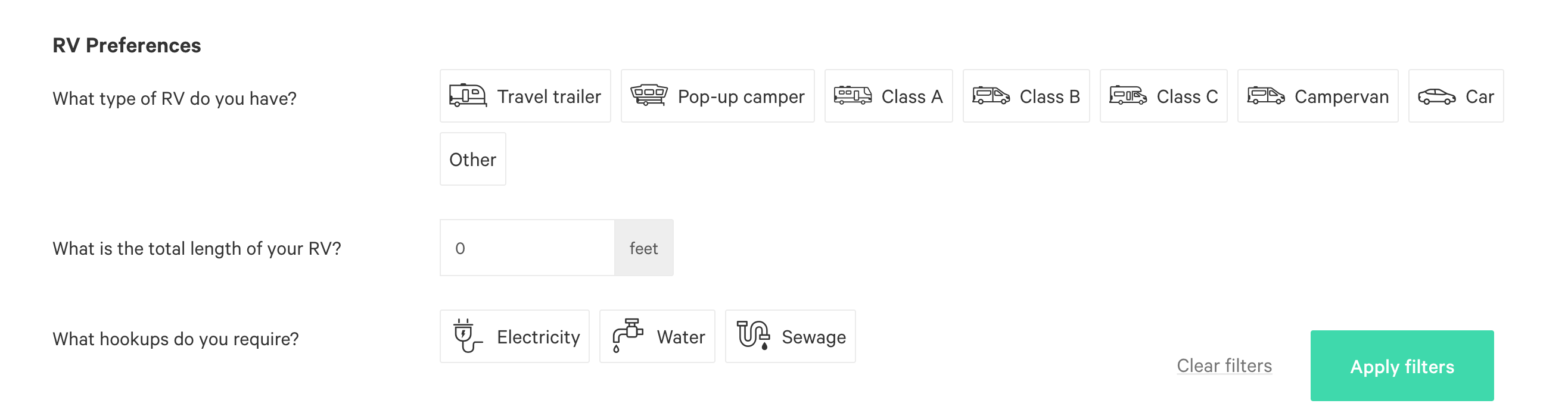Viewport: 1568px width, 419px height.
Task: Click the Class B van icon
Action: point(991,95)
